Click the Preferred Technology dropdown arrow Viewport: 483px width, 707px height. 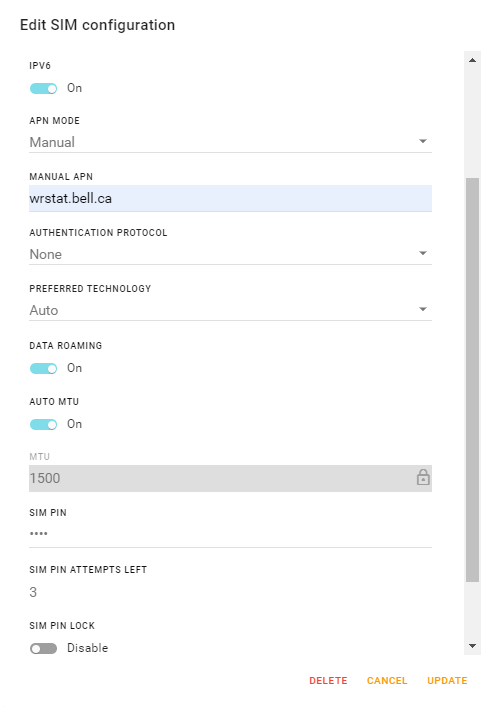pos(423,309)
